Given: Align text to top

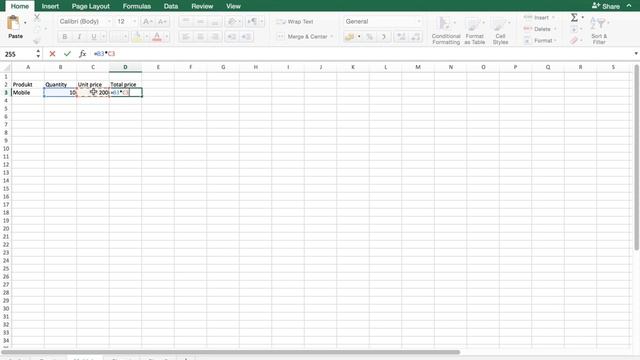Looking at the screenshot, I should [186, 21].
